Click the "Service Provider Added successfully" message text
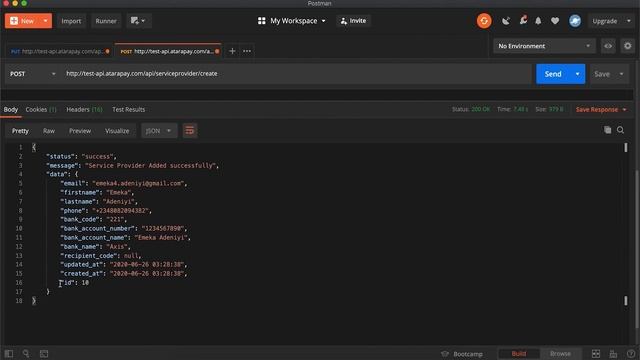Image resolution: width=640 pixels, height=360 pixels. (x=150, y=165)
